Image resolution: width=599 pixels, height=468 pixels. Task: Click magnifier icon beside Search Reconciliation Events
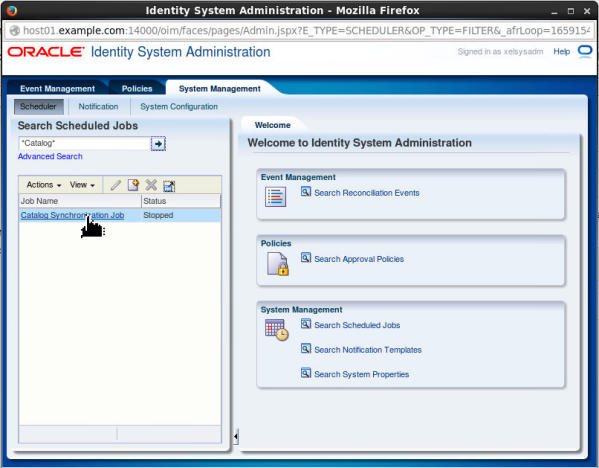tap(306, 191)
